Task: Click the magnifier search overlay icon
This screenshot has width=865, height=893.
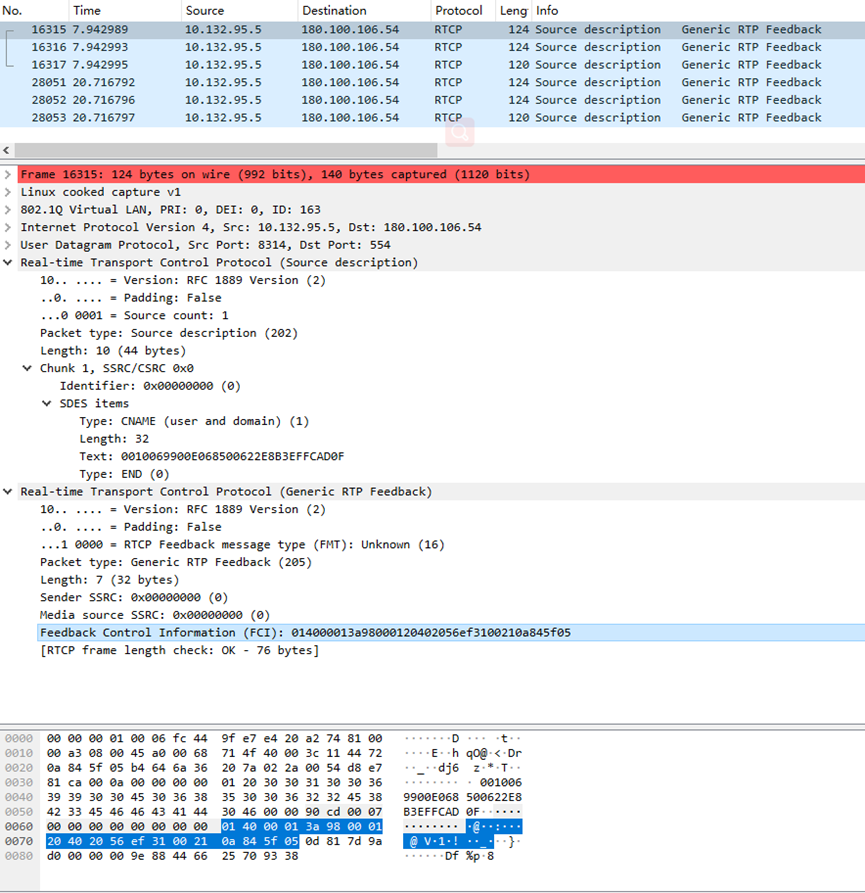Action: coord(460,132)
